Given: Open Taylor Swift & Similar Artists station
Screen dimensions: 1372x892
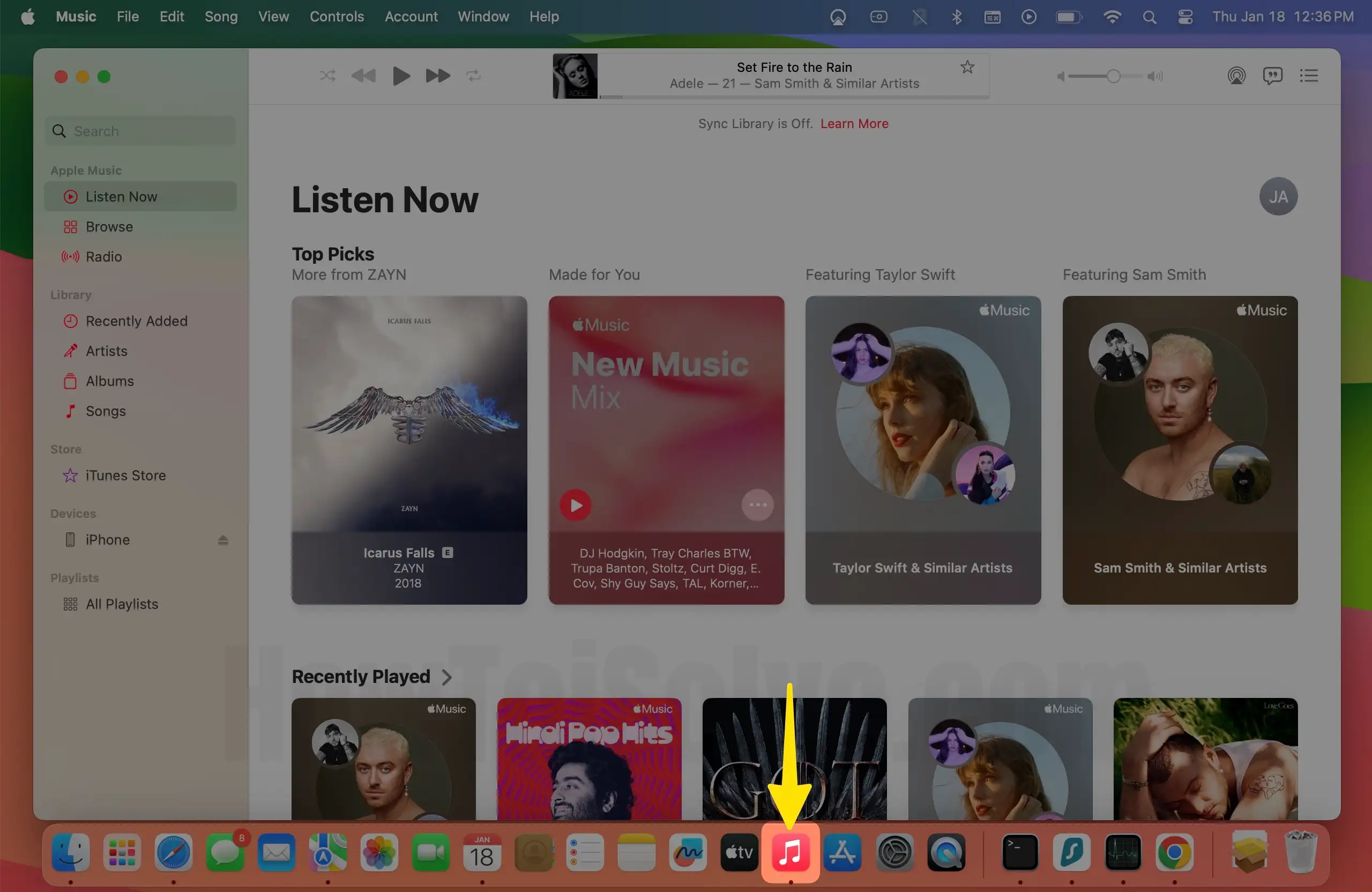Looking at the screenshot, I should coord(923,450).
